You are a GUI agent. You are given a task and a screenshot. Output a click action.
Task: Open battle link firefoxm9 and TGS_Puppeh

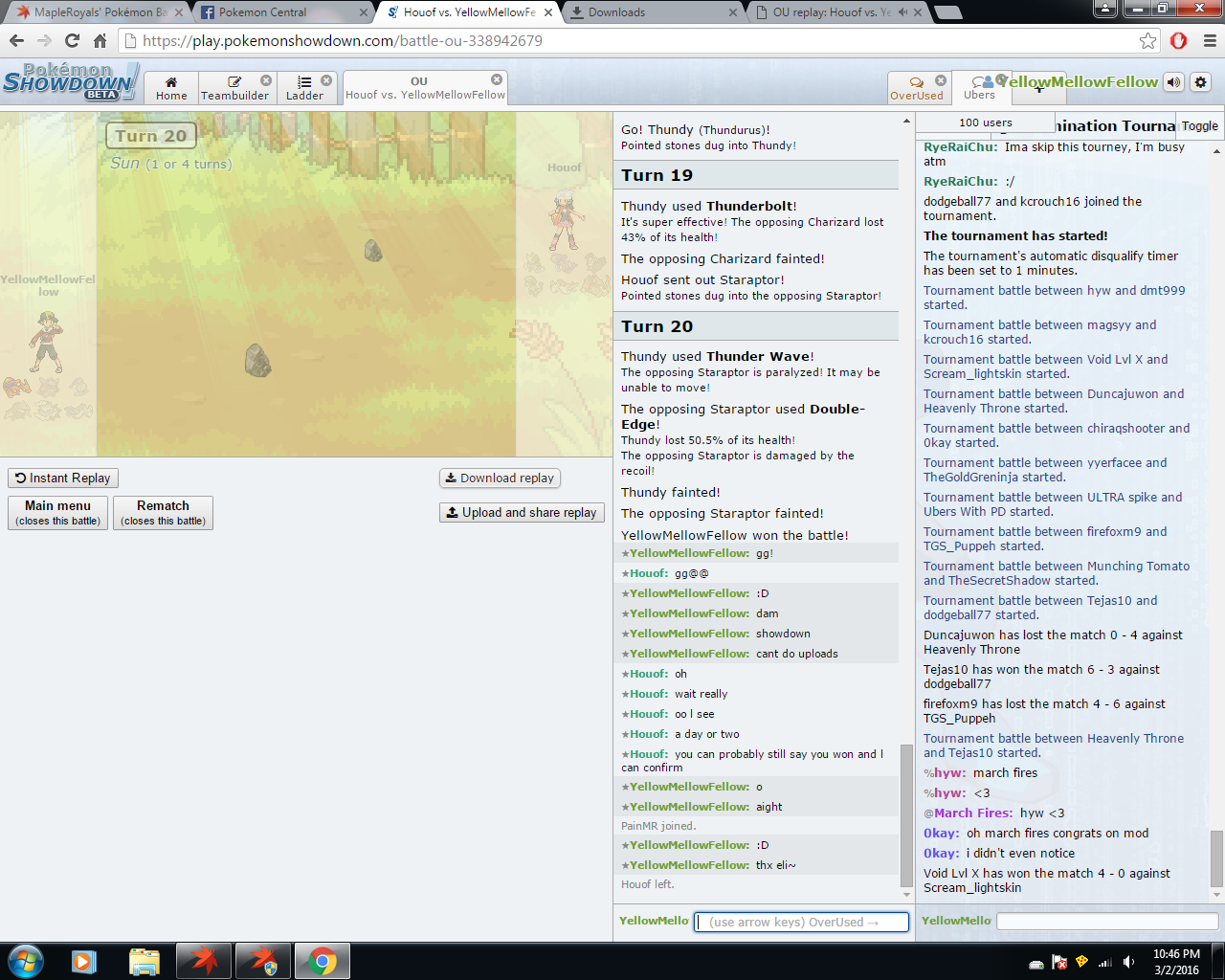click(x=1045, y=539)
